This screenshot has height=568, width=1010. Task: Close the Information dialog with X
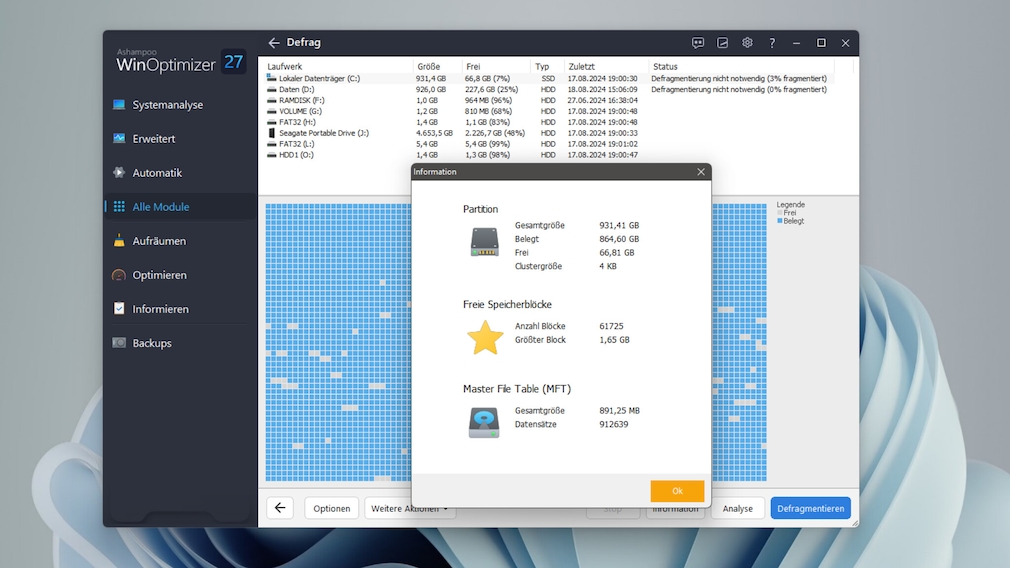click(x=701, y=172)
